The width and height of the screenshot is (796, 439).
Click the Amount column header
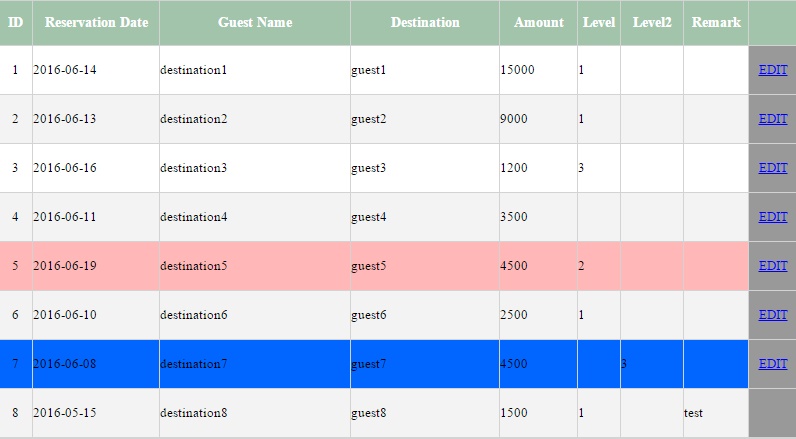(539, 23)
